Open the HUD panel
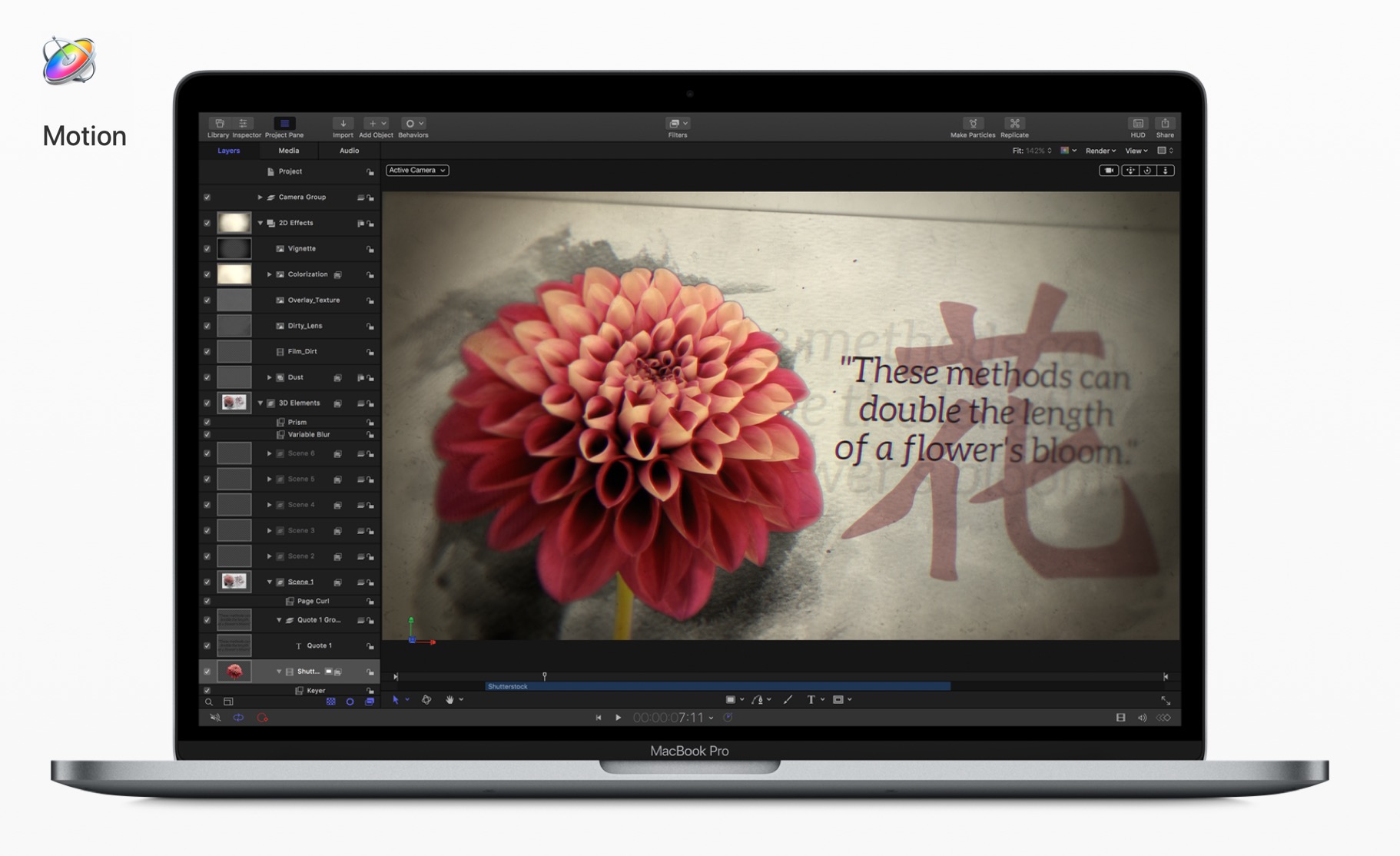The height and width of the screenshot is (856, 1400). coord(1138,124)
